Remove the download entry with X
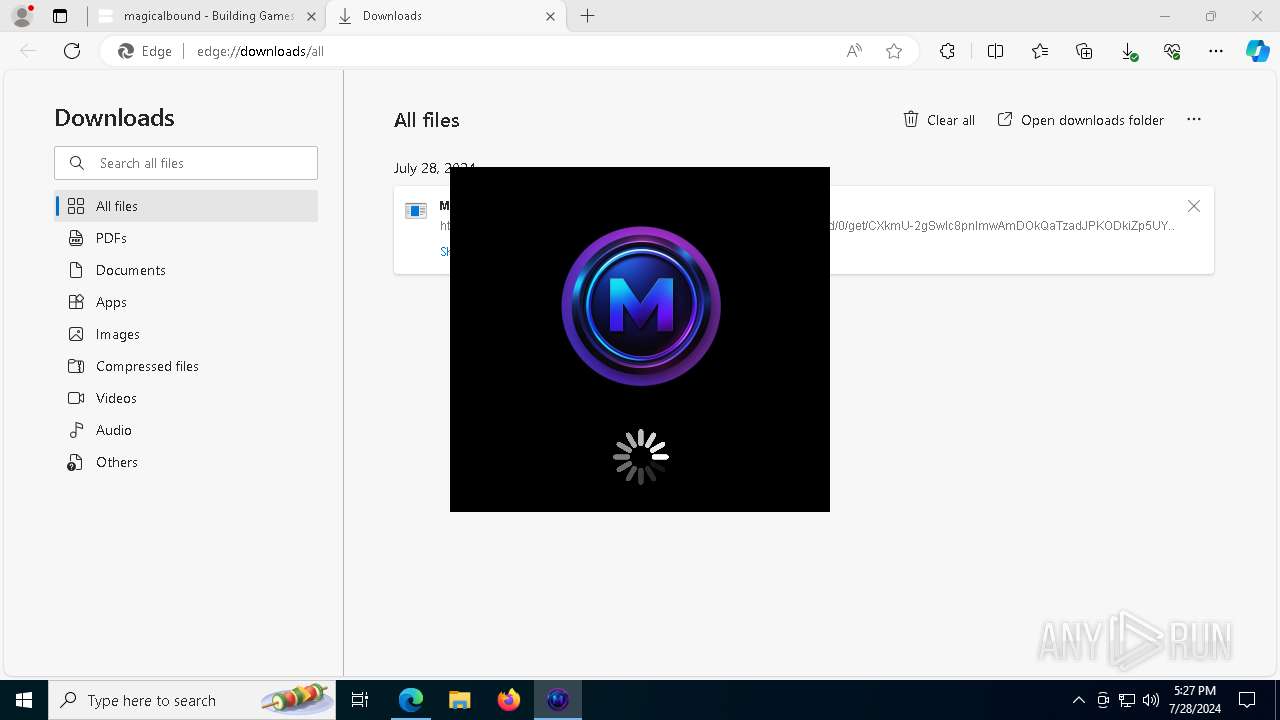The image size is (1280, 720). click(x=1194, y=206)
